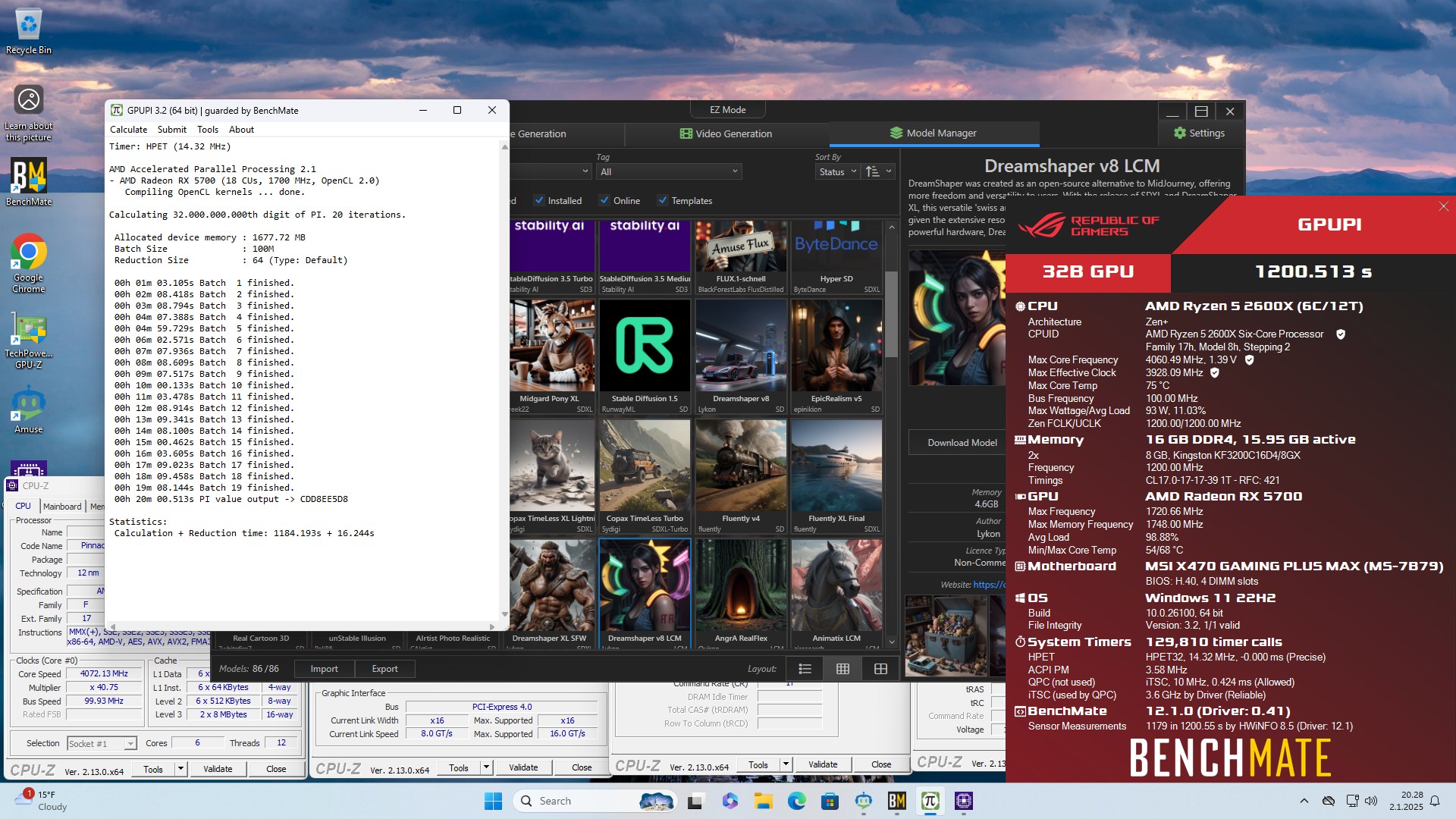1456x819 pixels.
Task: Open Task View from the taskbar
Action: point(695,801)
